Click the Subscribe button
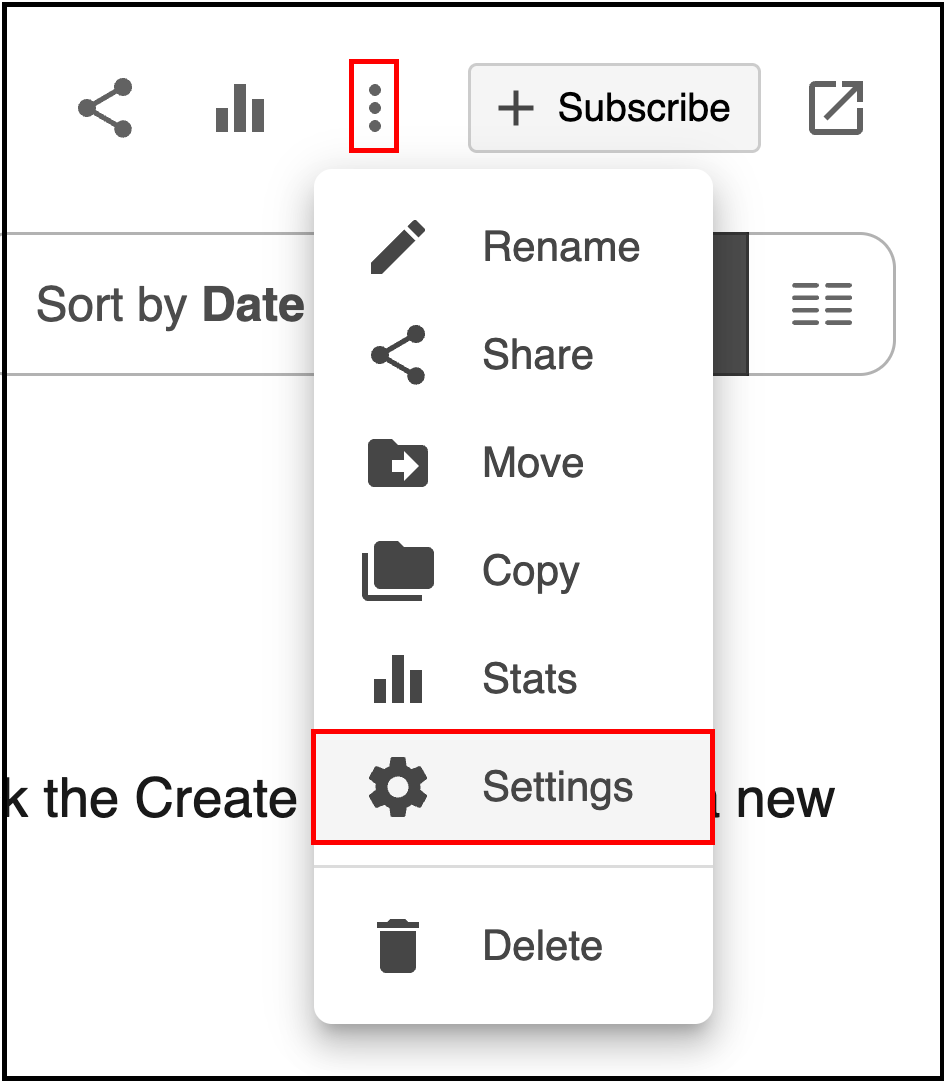This screenshot has width=944, height=1082. pyautogui.click(x=614, y=108)
